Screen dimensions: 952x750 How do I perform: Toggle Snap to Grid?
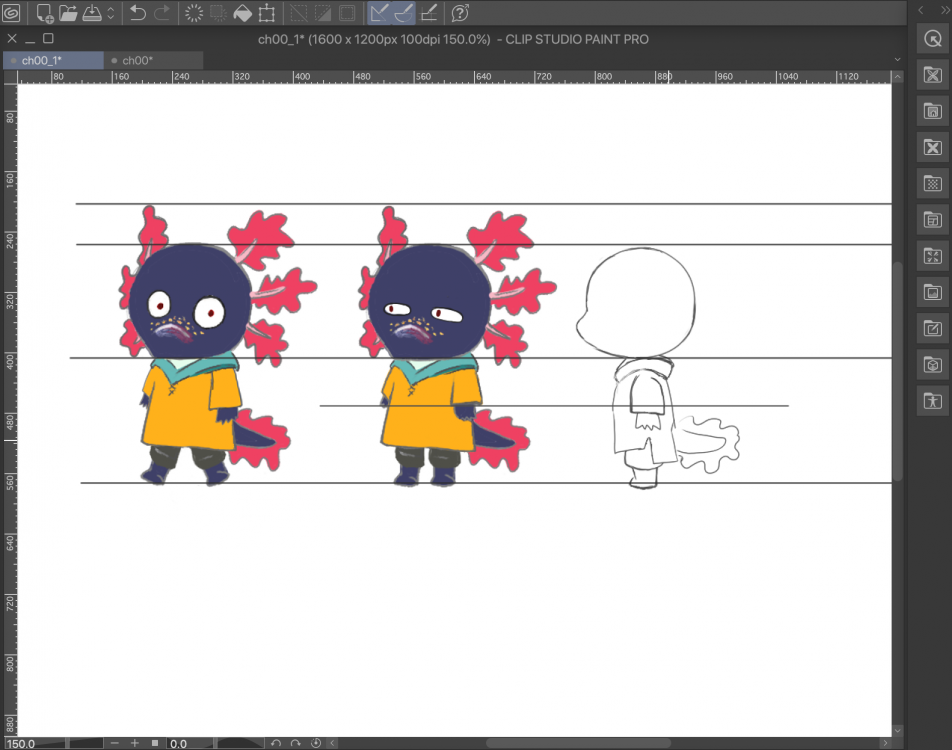tap(429, 13)
